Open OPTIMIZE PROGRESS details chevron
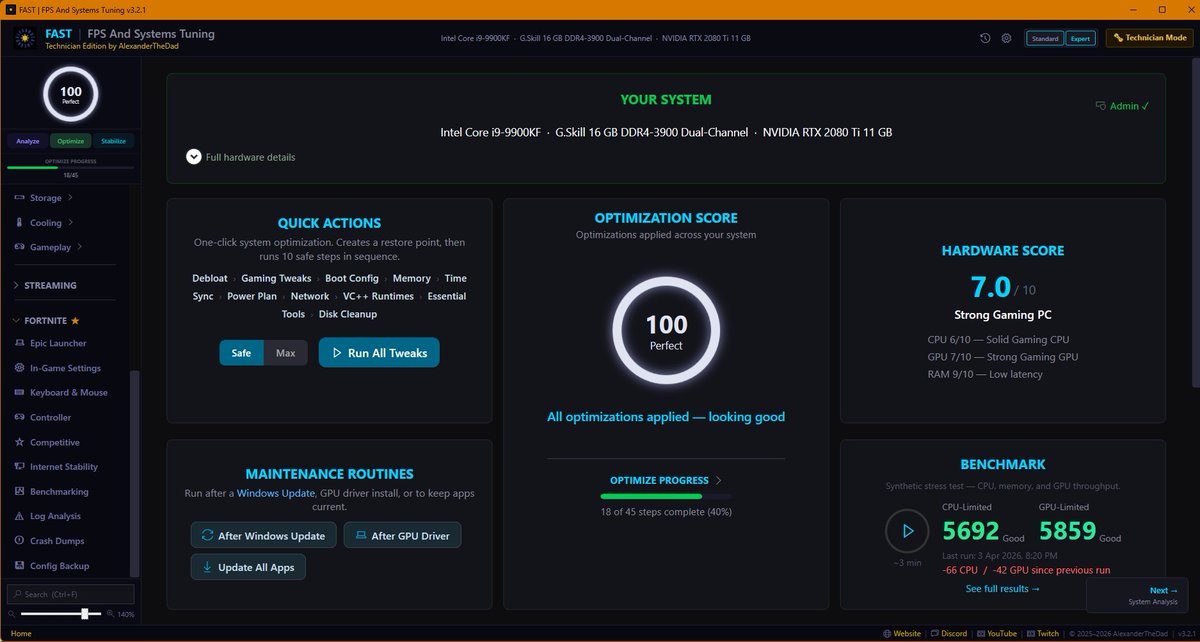The height and width of the screenshot is (642, 1200). coord(718,481)
